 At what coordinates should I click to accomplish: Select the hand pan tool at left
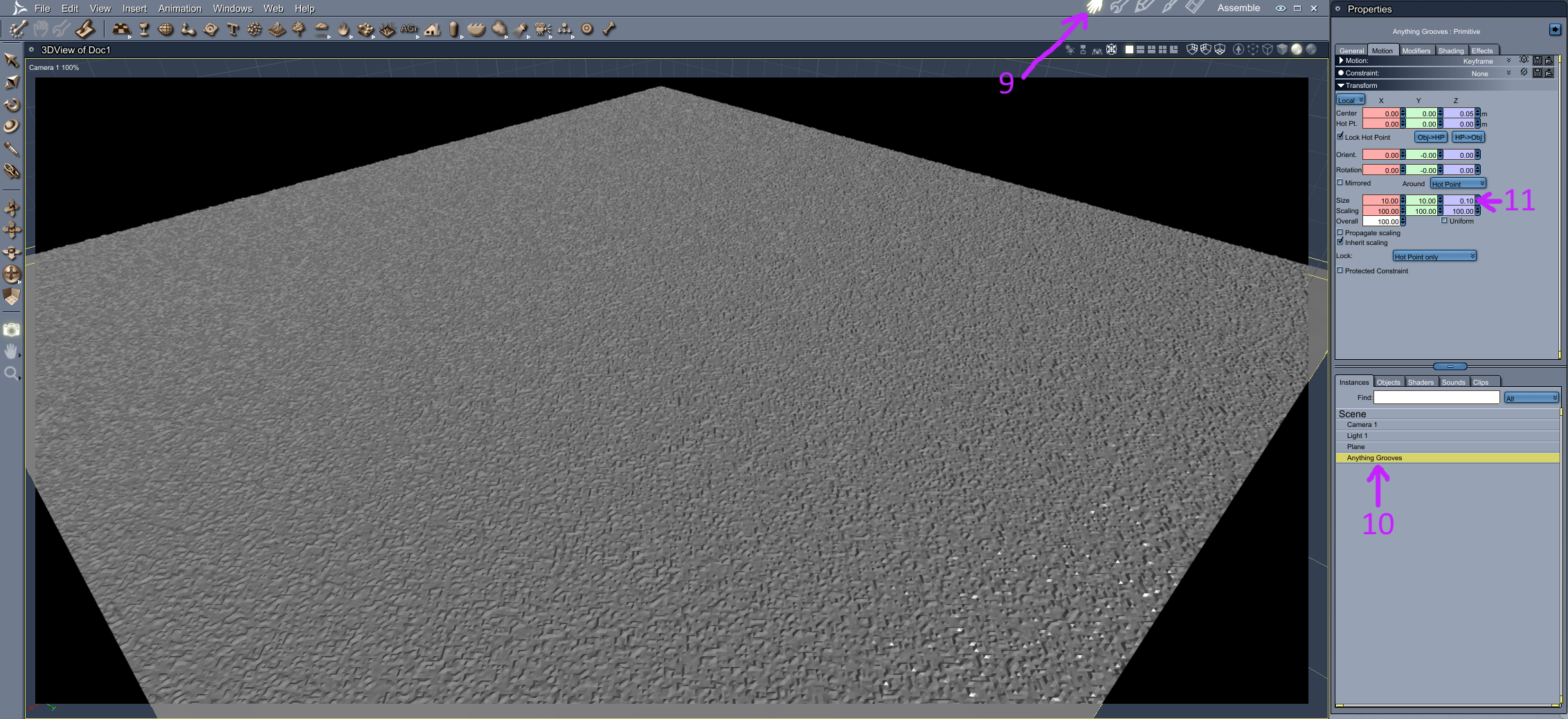pos(11,352)
